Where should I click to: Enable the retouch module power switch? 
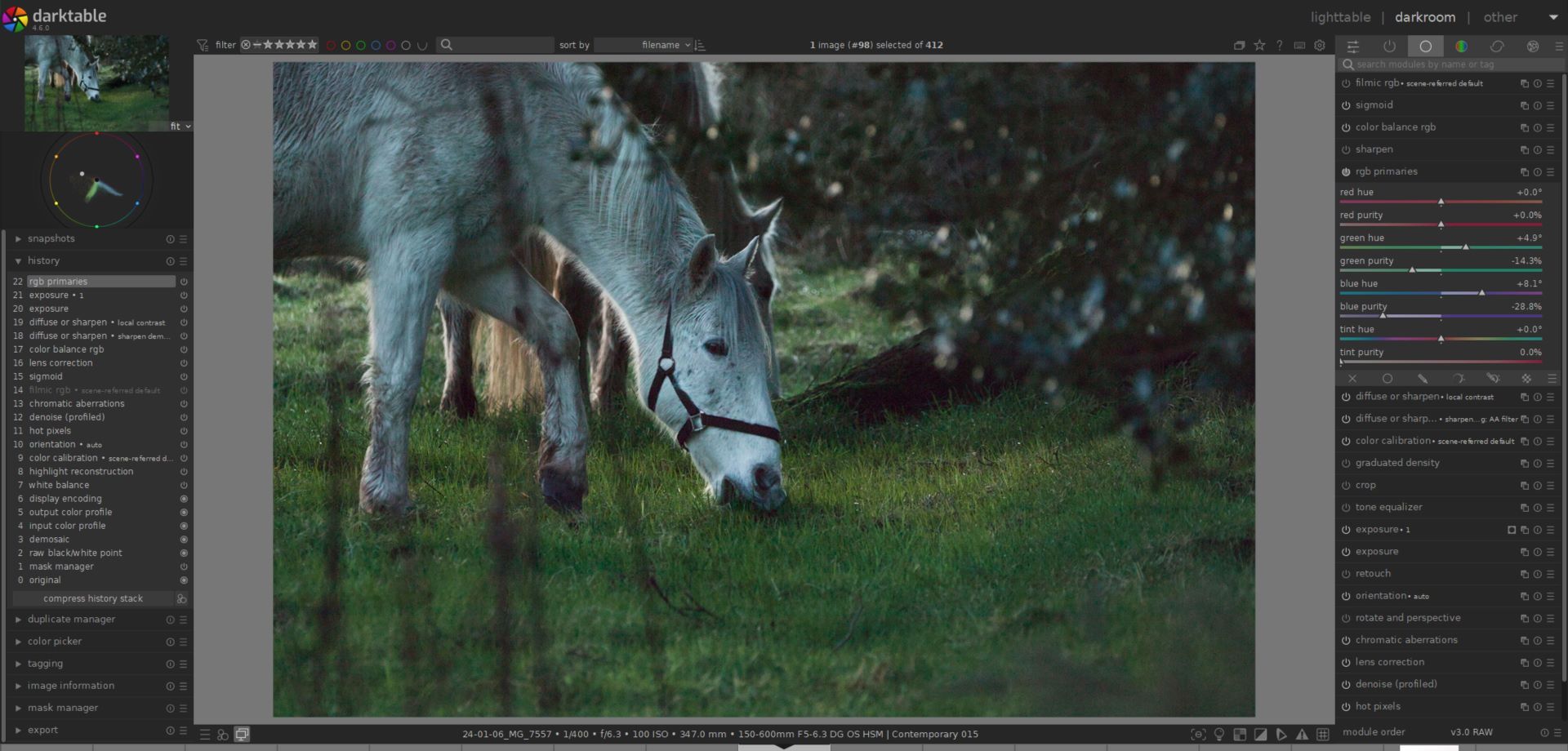pyautogui.click(x=1346, y=574)
